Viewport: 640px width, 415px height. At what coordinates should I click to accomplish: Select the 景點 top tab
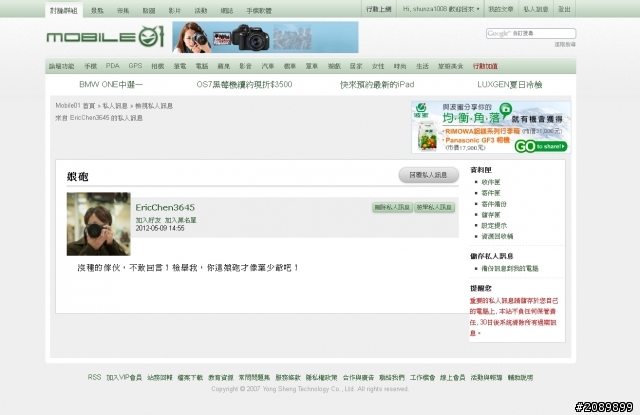97,11
